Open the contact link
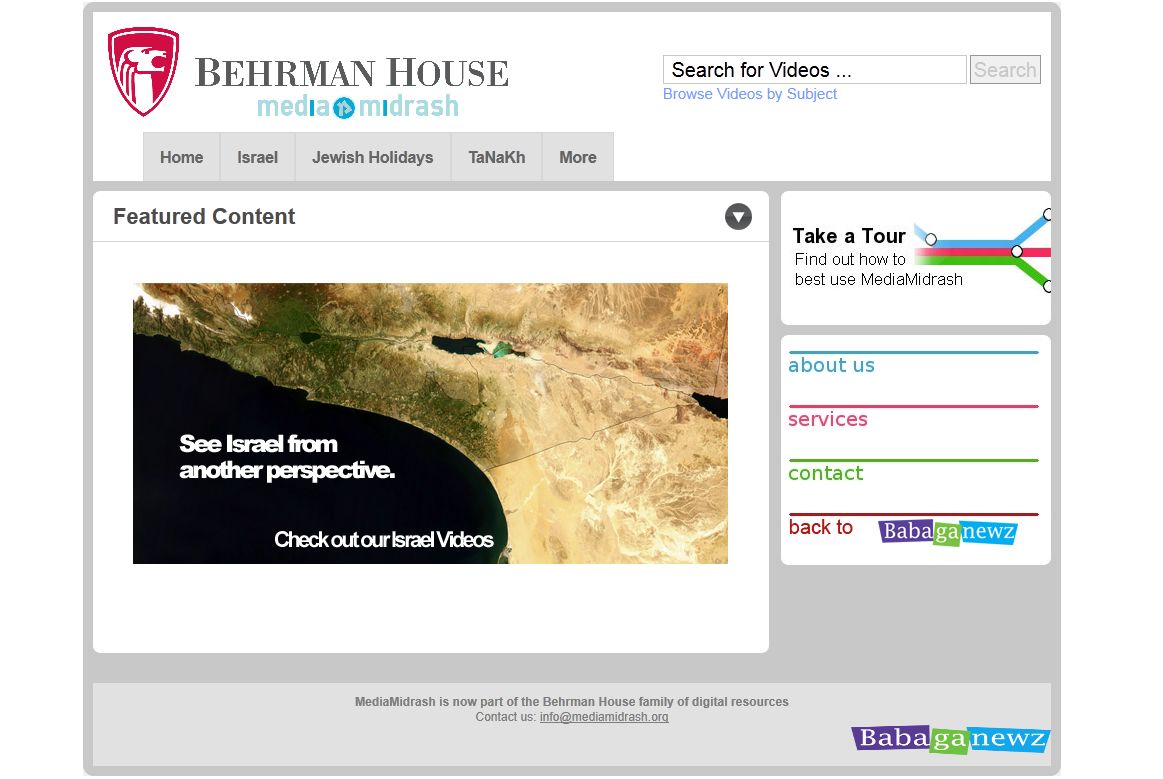 (825, 473)
